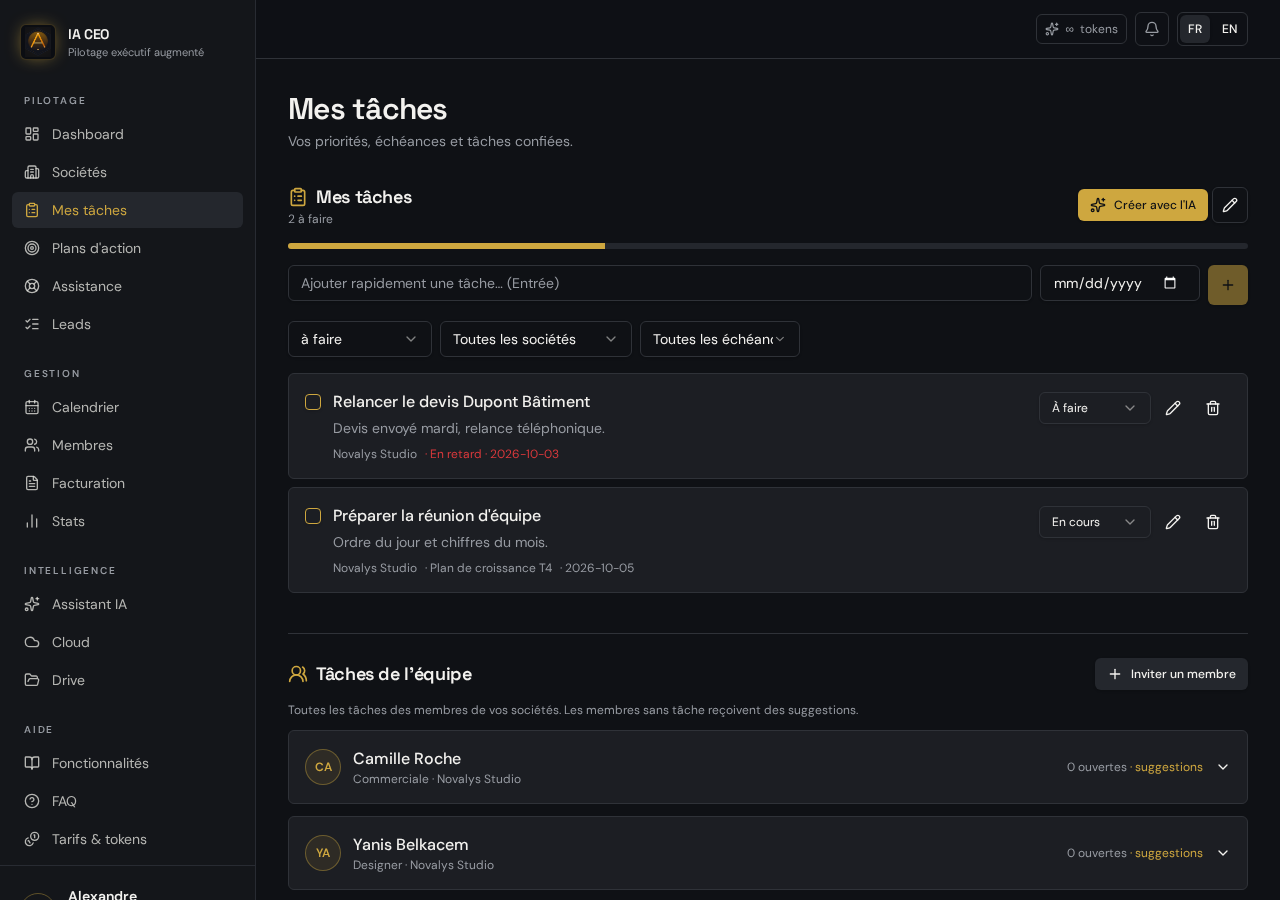Click the task completion progress bar
Image resolution: width=1280 pixels, height=900 pixels.
click(768, 246)
